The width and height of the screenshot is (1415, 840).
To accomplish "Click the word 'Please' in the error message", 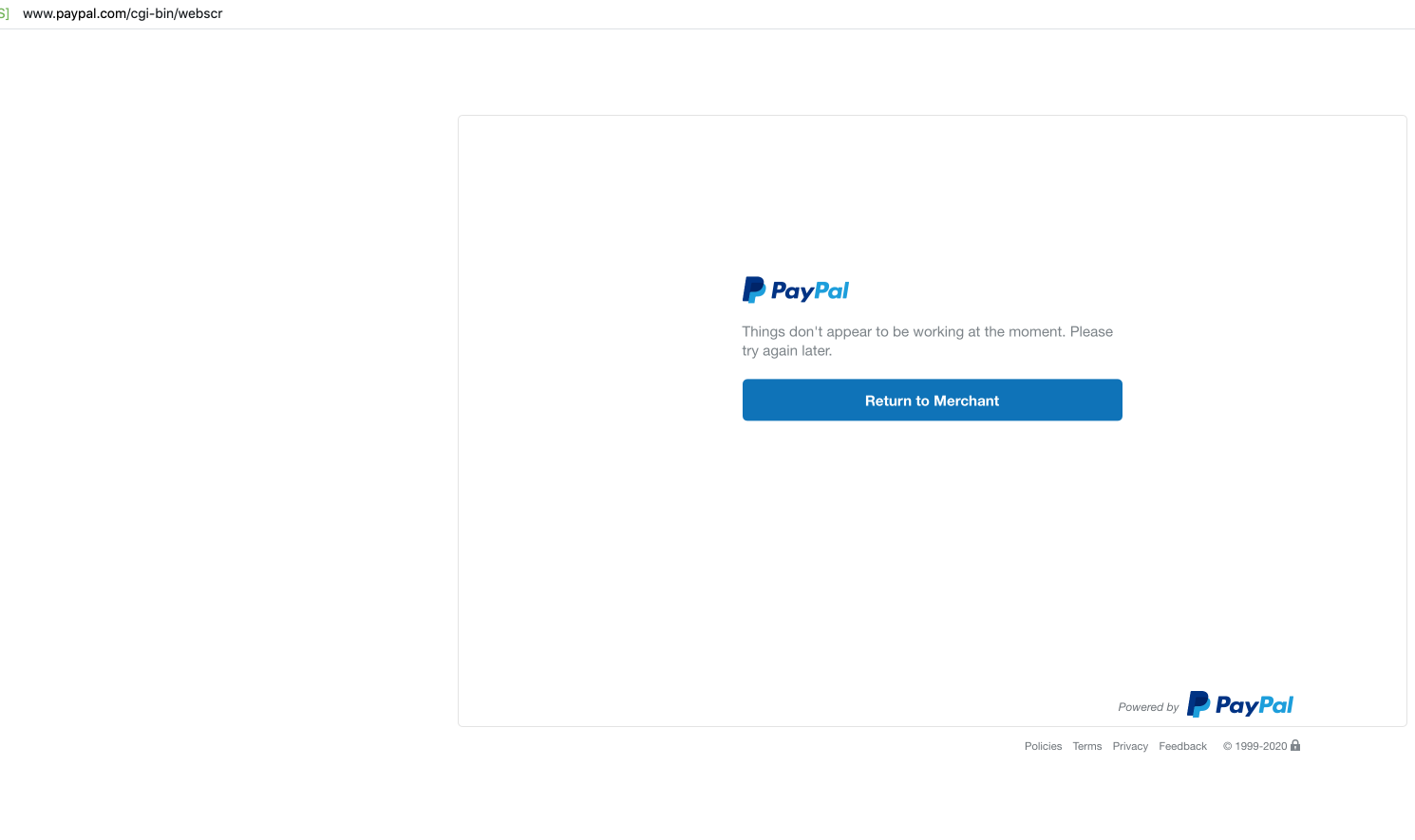I will [1091, 331].
